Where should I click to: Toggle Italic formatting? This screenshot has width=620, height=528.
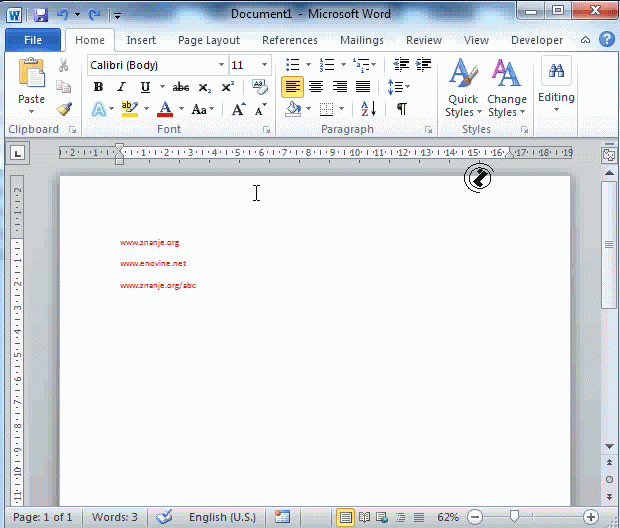pos(121,87)
